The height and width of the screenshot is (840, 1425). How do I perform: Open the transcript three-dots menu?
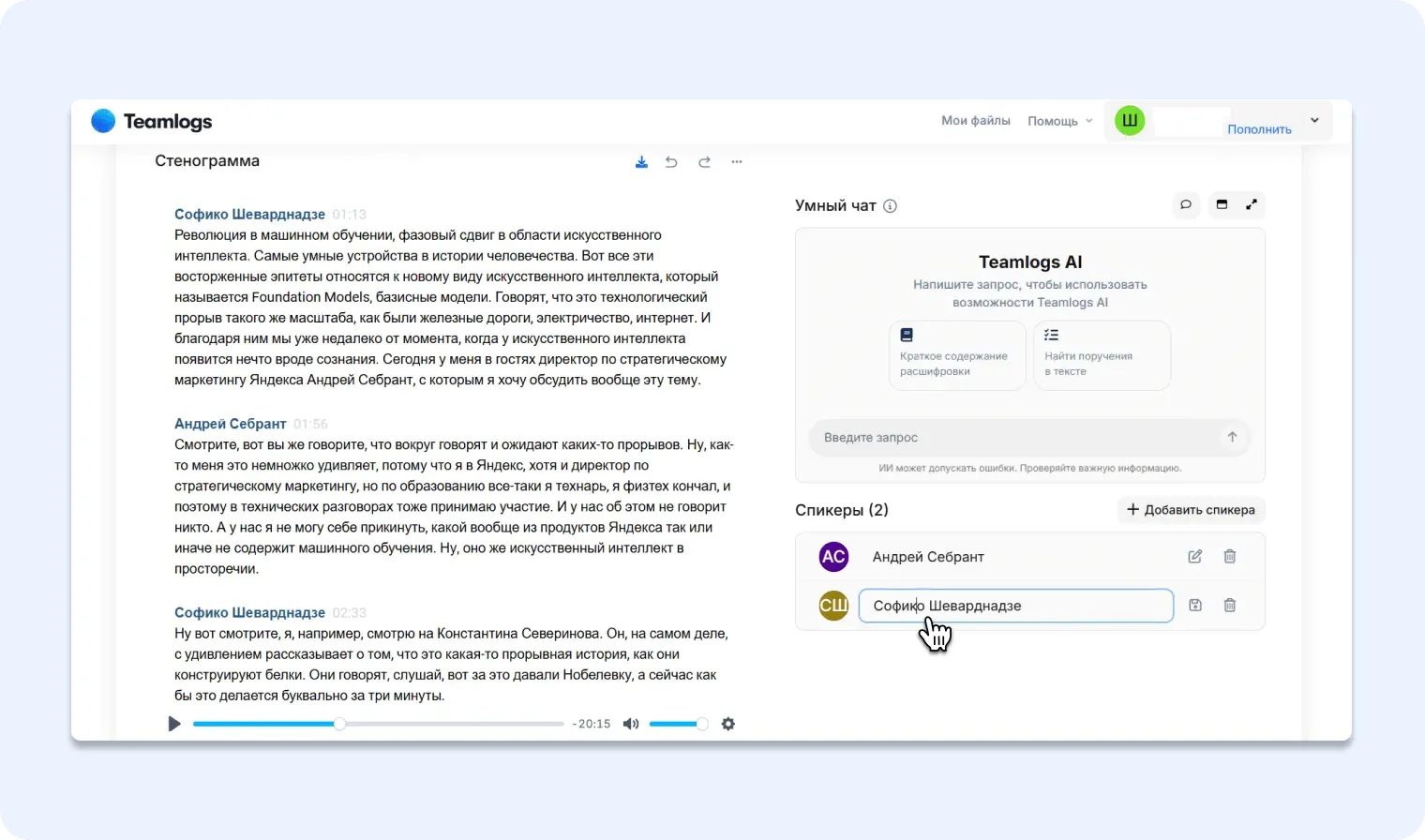[x=737, y=162]
